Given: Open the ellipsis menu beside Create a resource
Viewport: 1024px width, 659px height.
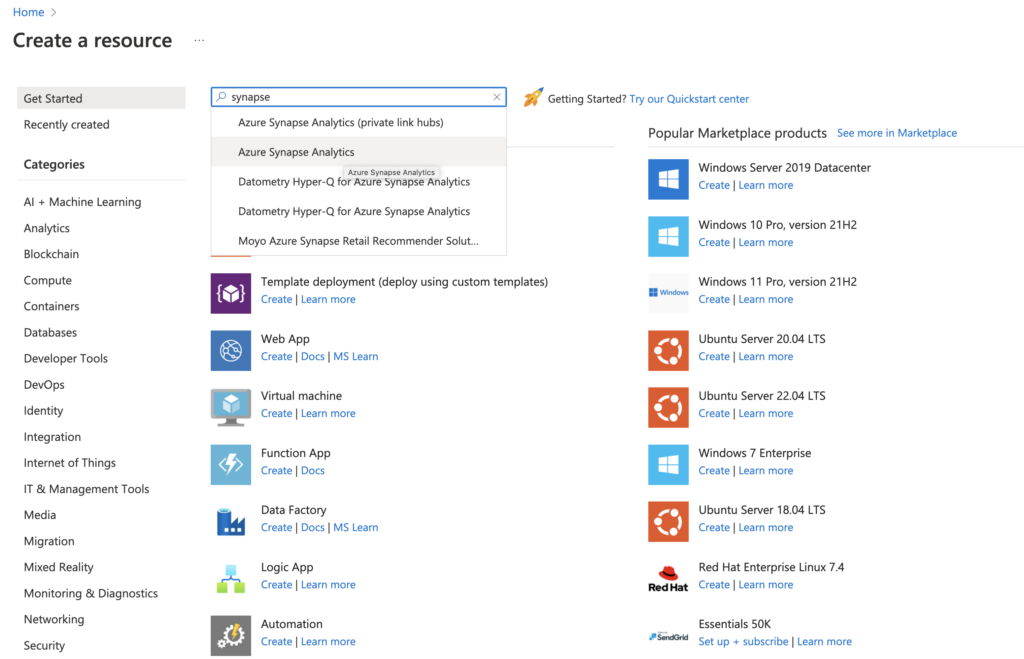Looking at the screenshot, I should coord(199,41).
